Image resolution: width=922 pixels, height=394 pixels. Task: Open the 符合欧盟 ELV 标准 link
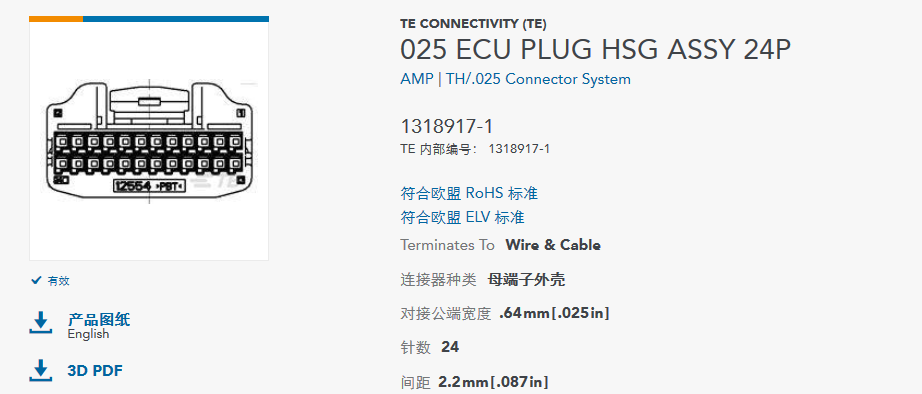coord(463,218)
